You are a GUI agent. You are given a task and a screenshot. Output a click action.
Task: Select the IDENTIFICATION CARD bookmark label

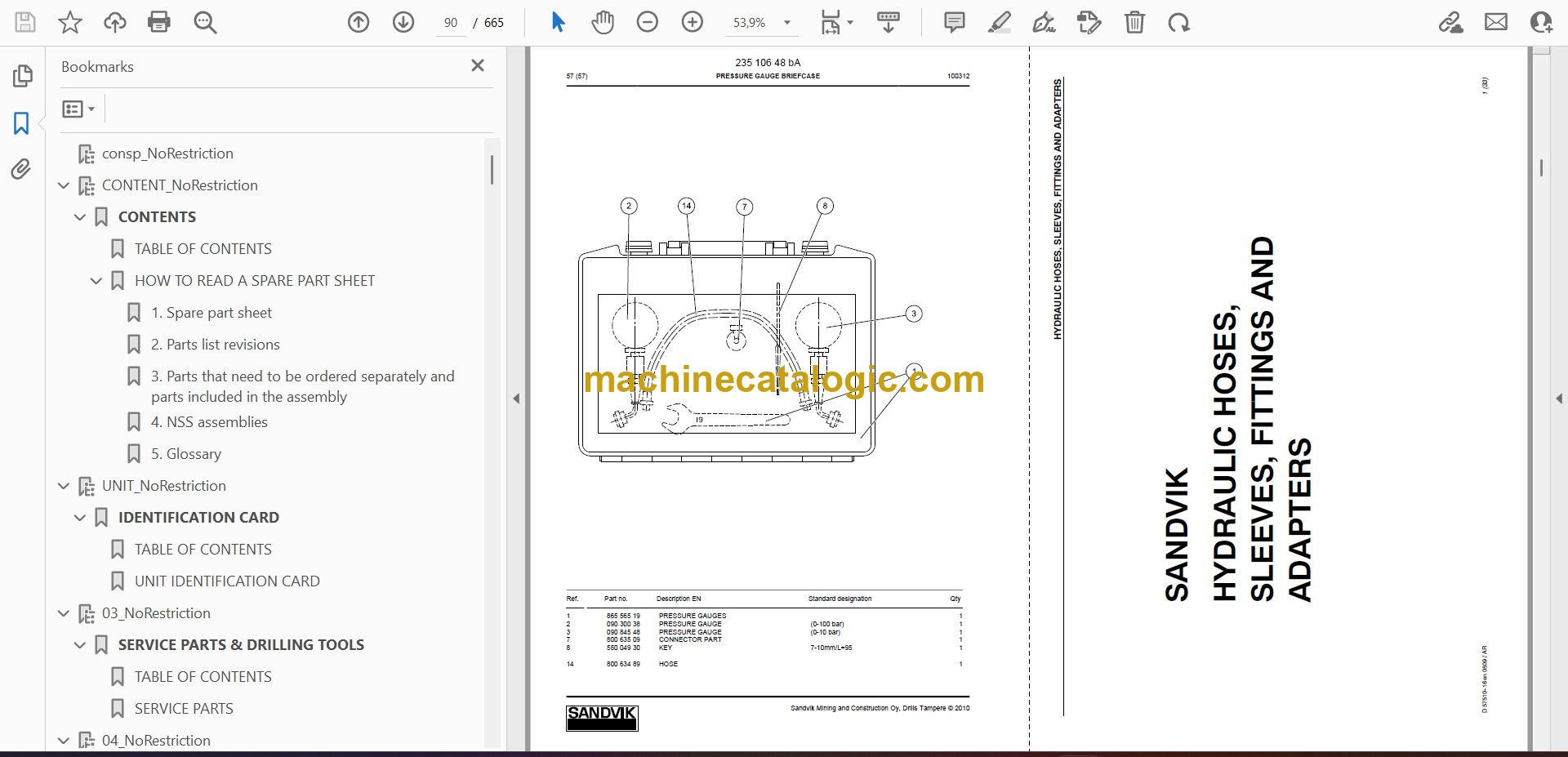point(198,518)
